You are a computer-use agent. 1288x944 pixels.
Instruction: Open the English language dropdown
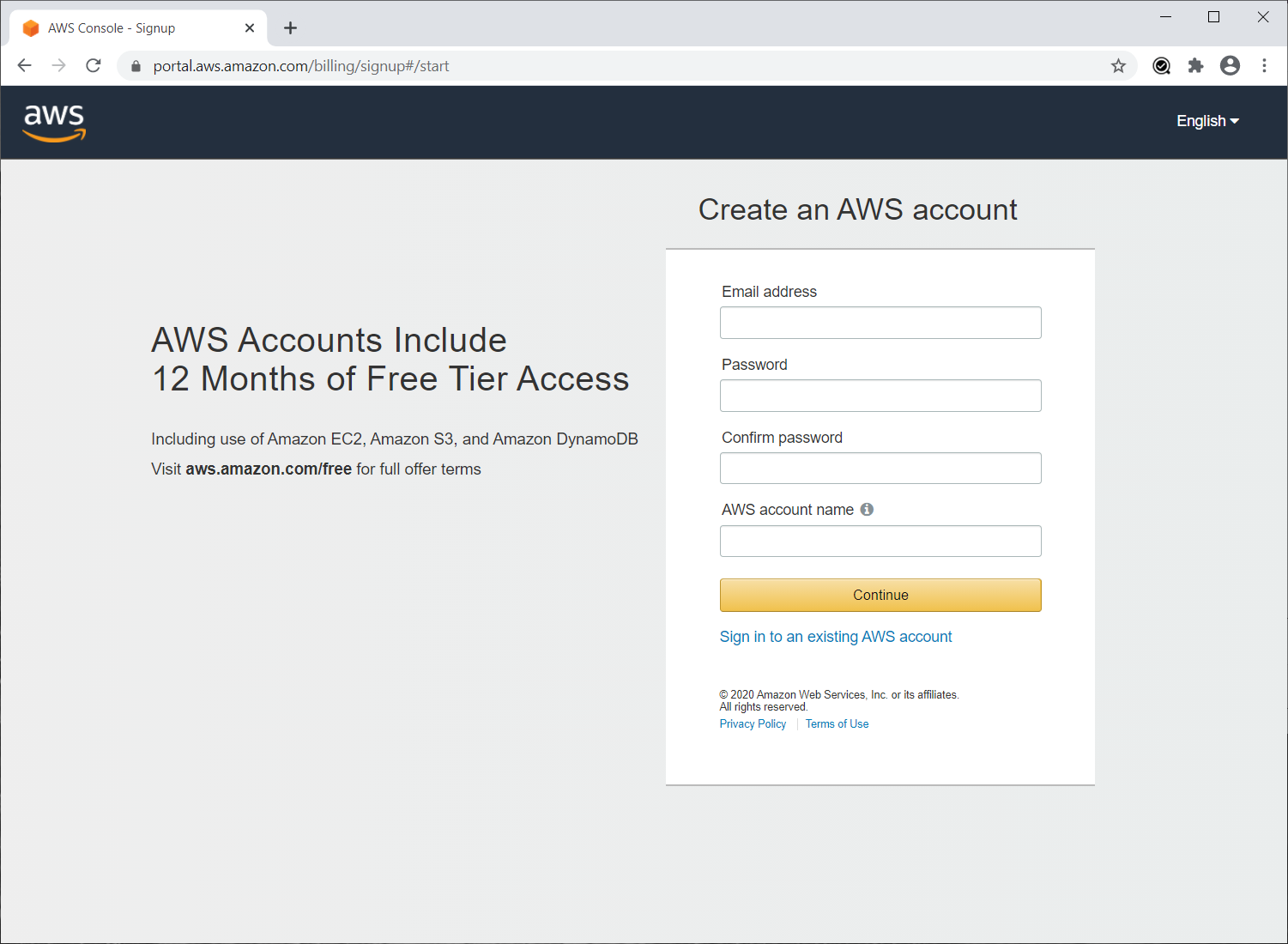click(x=1207, y=121)
